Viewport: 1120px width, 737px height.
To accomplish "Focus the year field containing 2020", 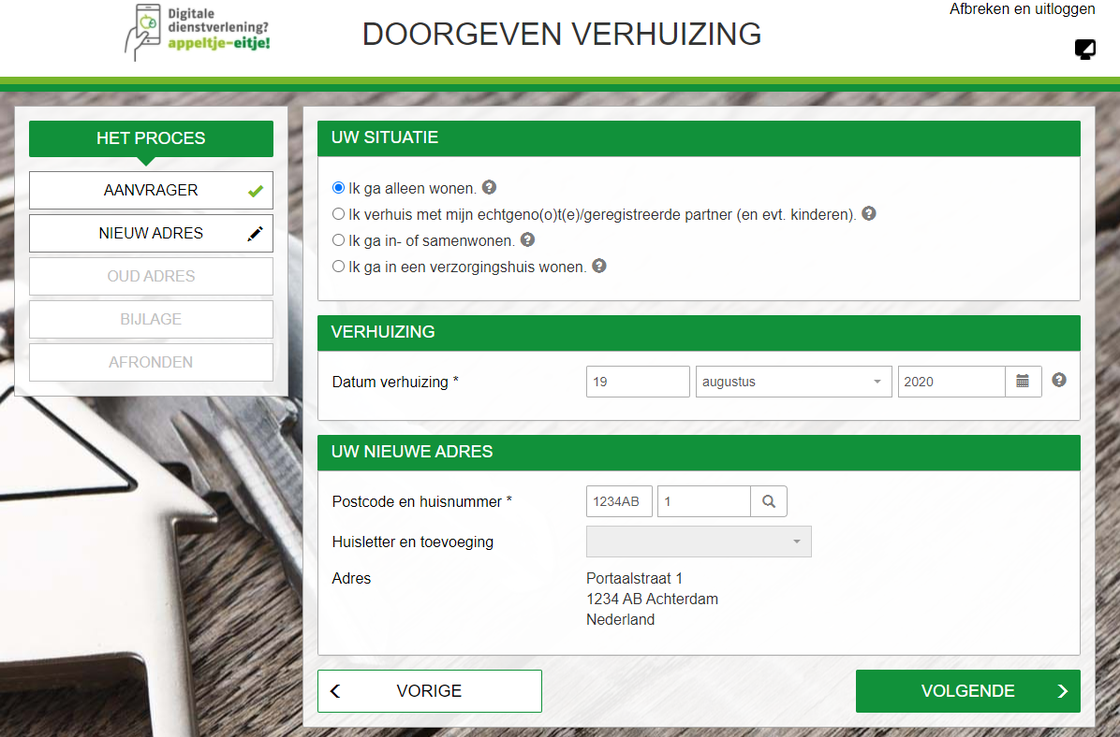I will [x=951, y=381].
